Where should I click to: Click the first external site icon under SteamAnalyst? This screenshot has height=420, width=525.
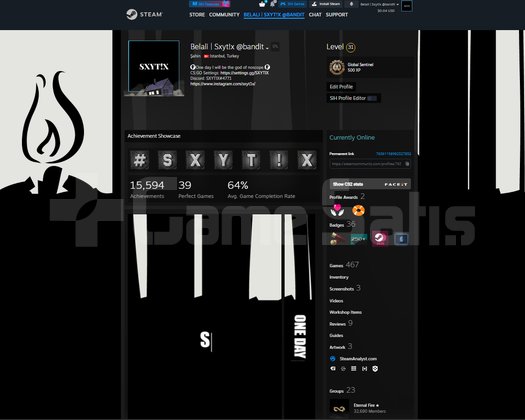pyautogui.click(x=333, y=368)
